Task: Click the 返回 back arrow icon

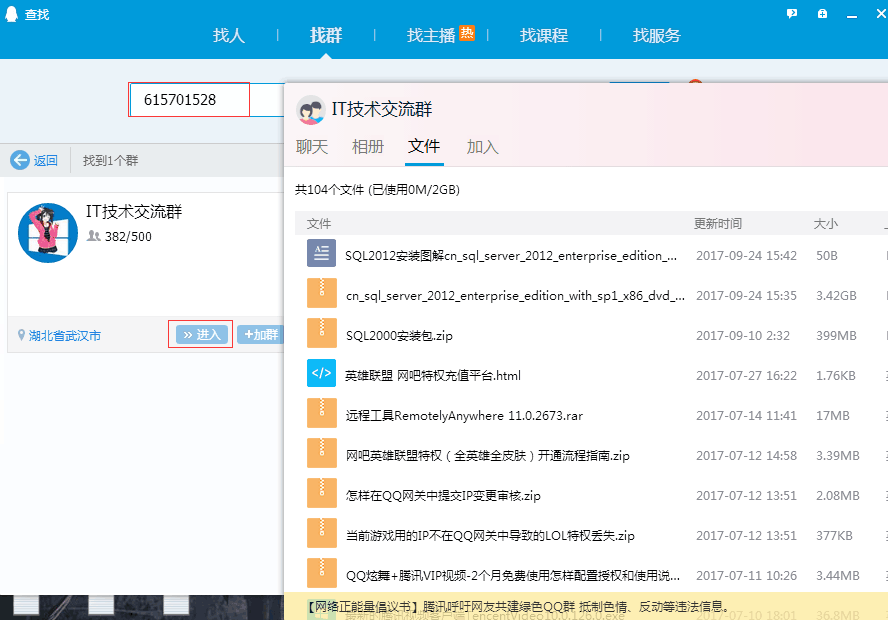Action: (20, 160)
